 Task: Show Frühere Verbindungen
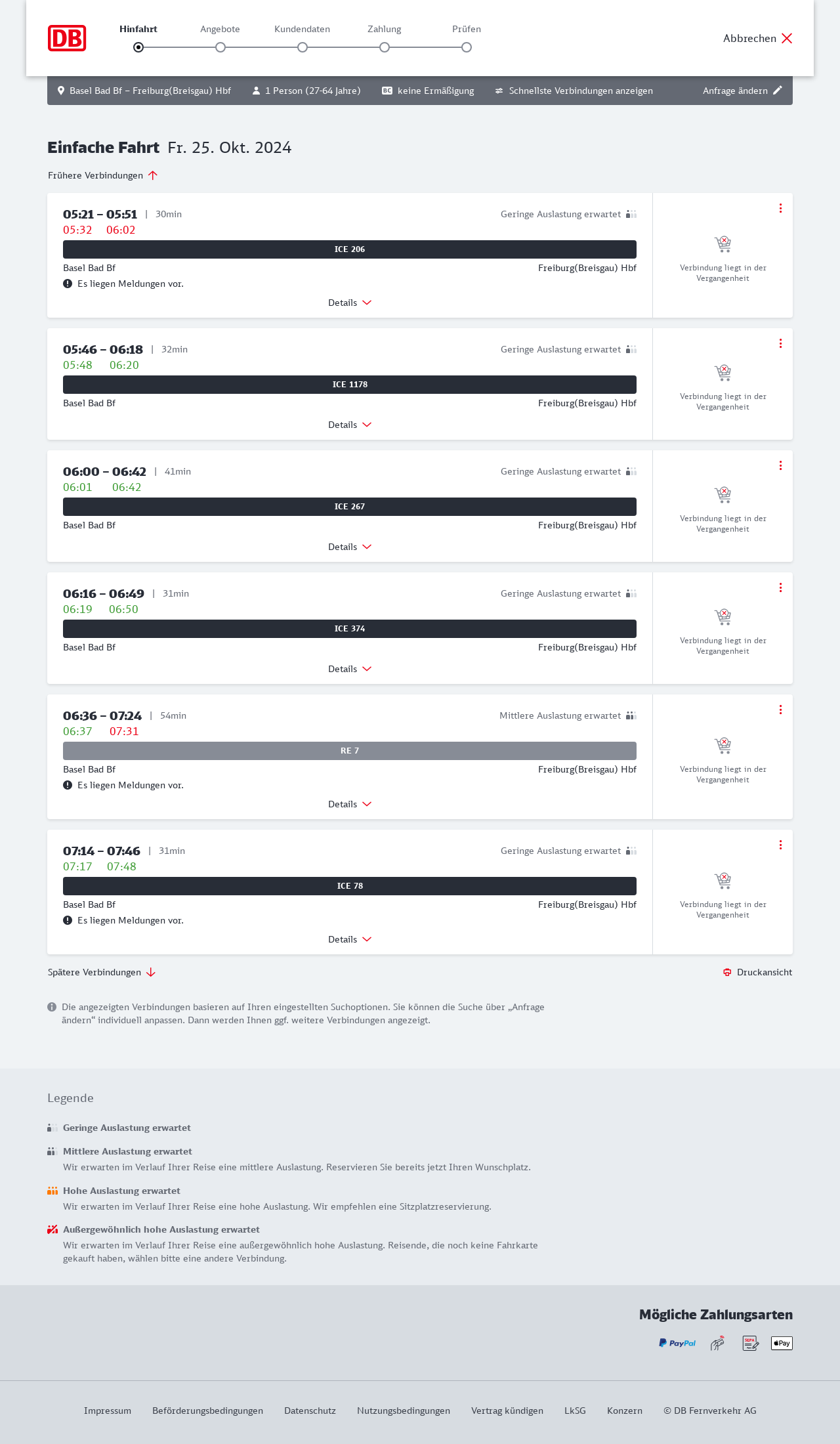[x=103, y=175]
